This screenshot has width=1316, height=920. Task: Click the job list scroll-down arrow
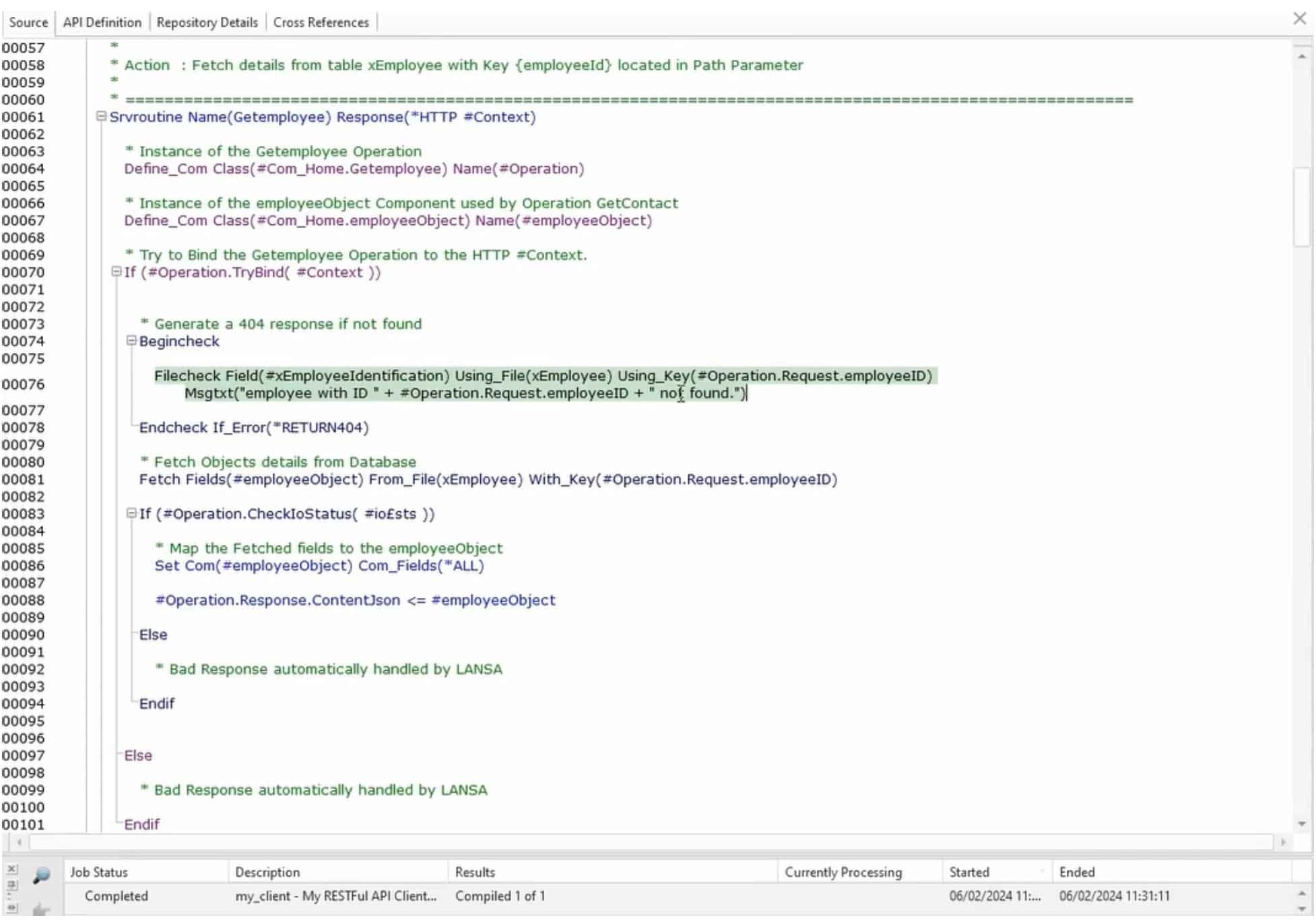click(1301, 909)
